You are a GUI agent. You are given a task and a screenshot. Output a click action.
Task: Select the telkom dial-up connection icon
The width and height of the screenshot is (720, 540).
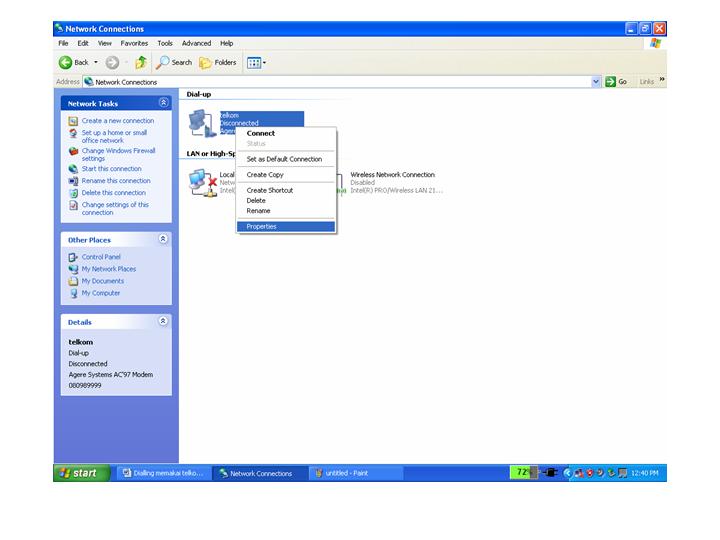point(202,123)
